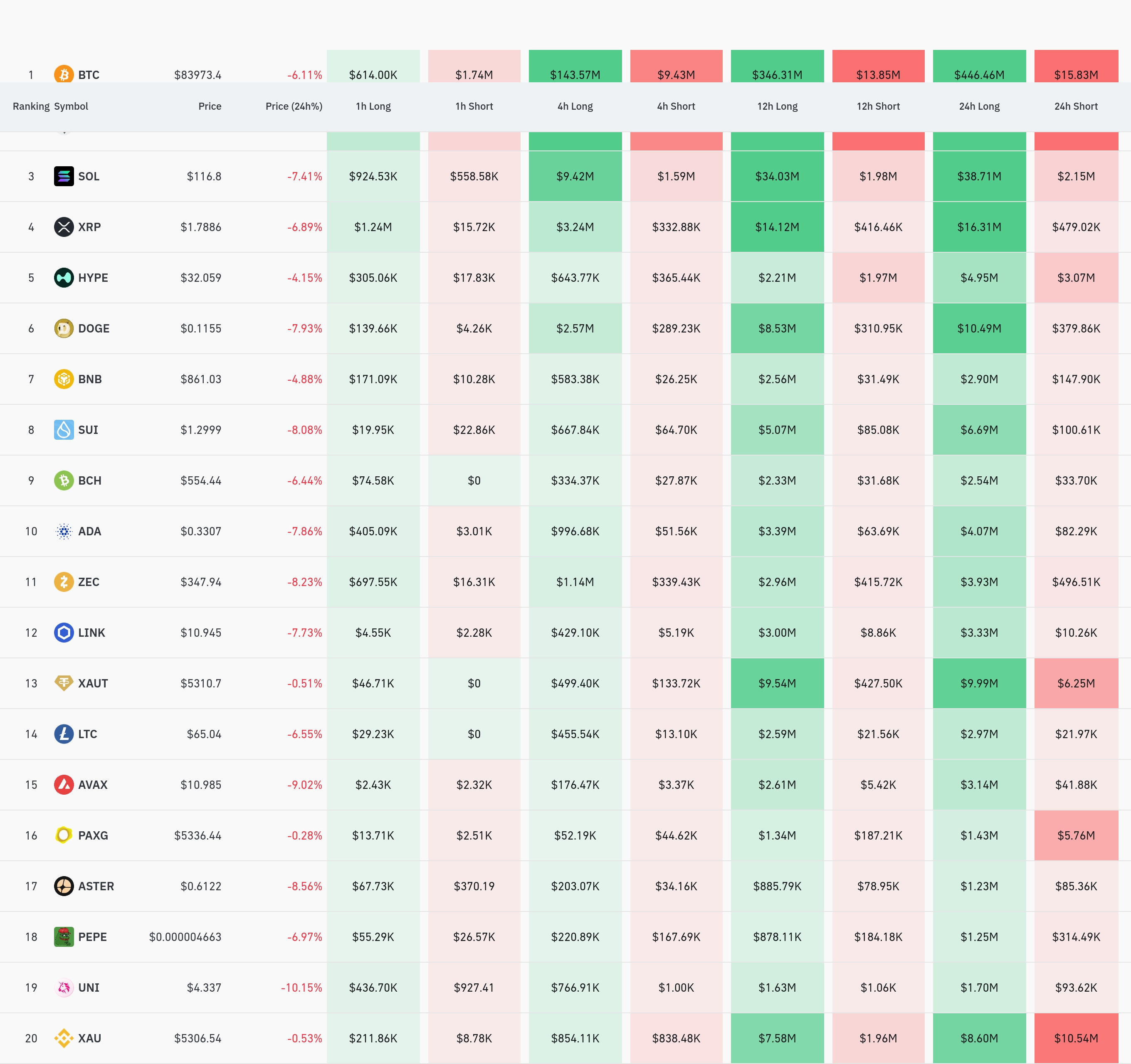
Task: Click the XRP coin icon
Action: coord(64,227)
